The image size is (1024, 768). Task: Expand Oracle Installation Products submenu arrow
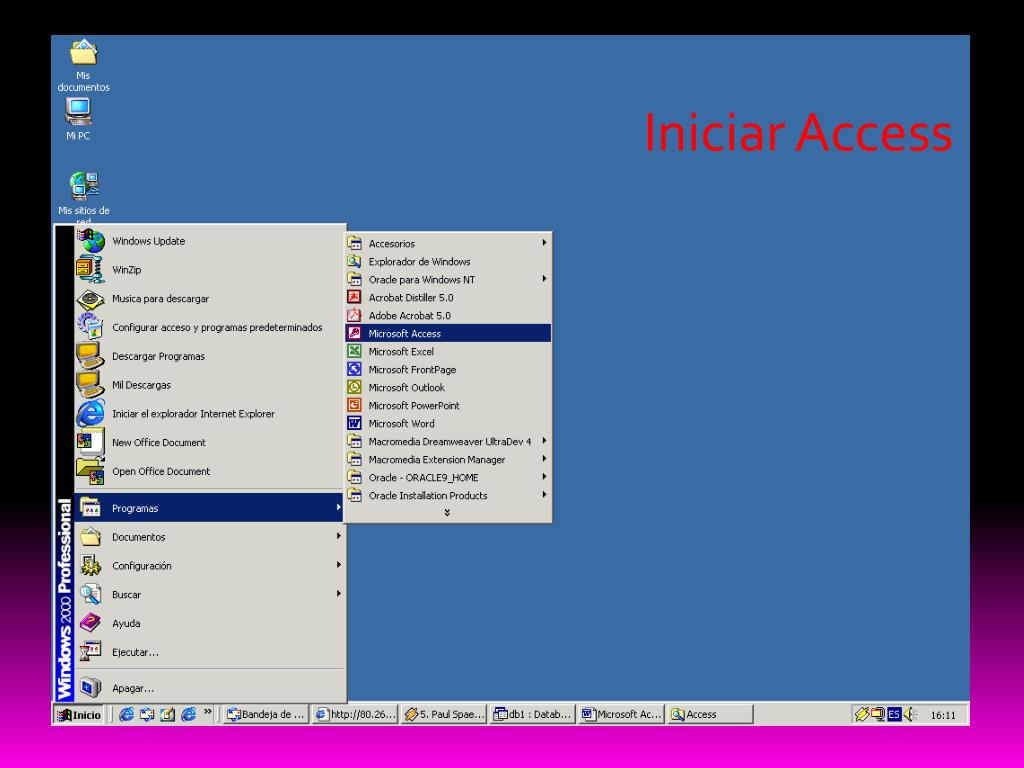pos(544,495)
